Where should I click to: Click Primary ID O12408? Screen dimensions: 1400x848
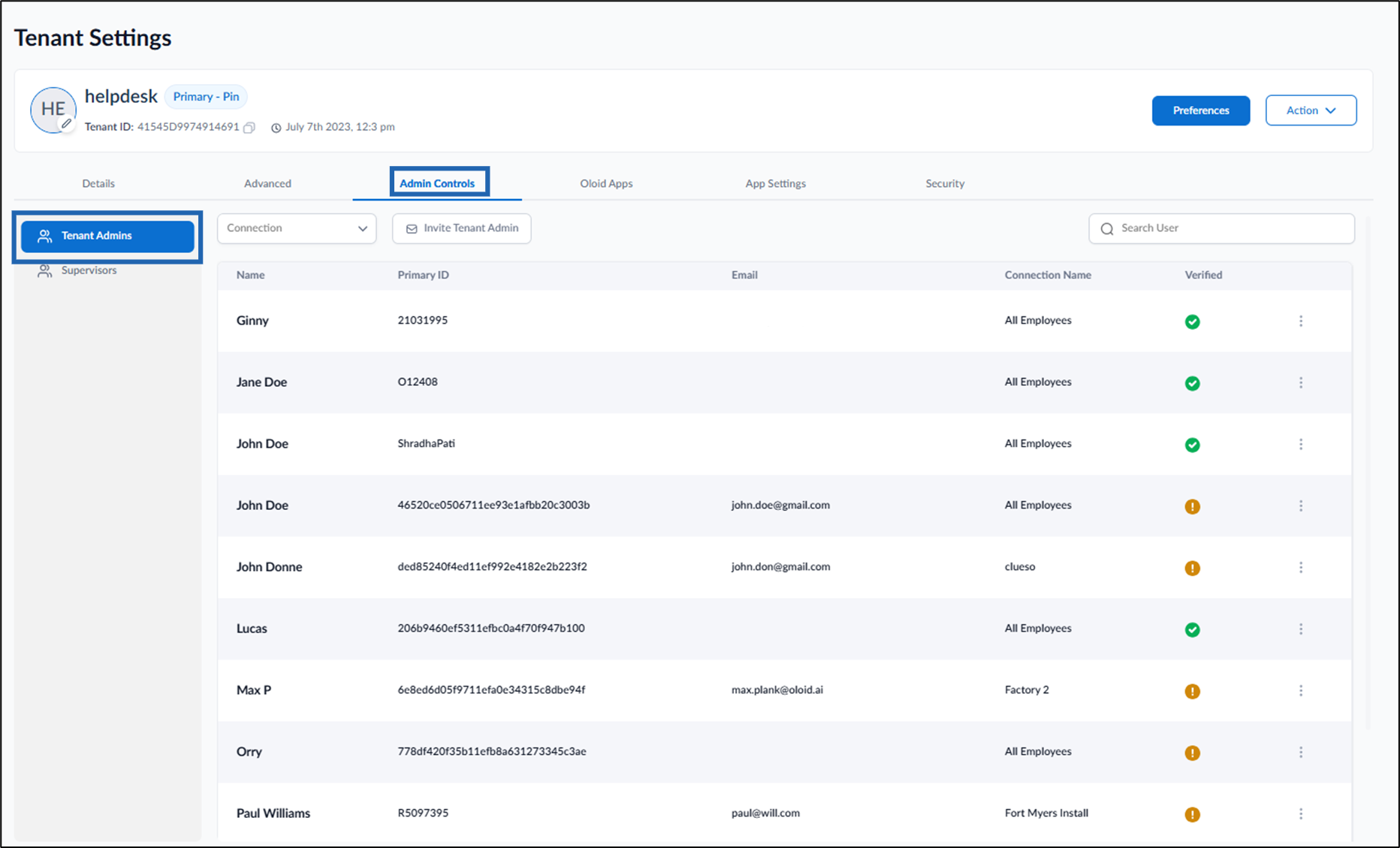click(x=418, y=382)
